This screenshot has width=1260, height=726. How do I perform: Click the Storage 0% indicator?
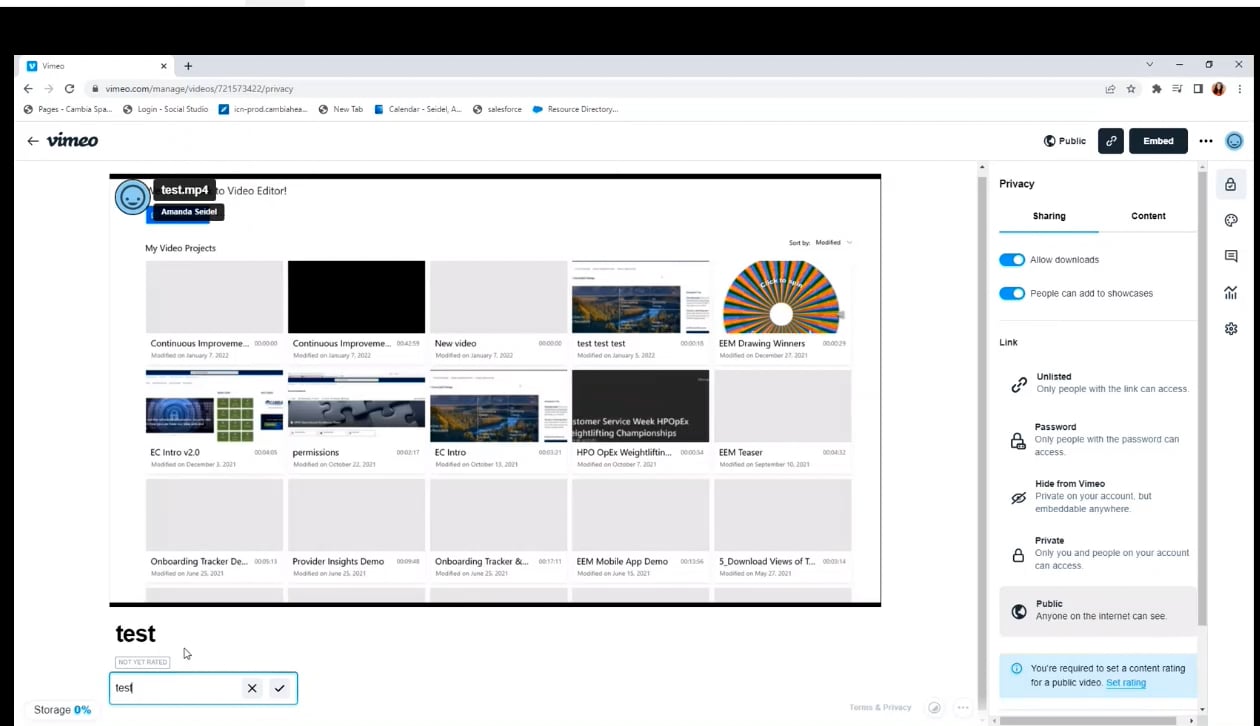pyautogui.click(x=62, y=710)
